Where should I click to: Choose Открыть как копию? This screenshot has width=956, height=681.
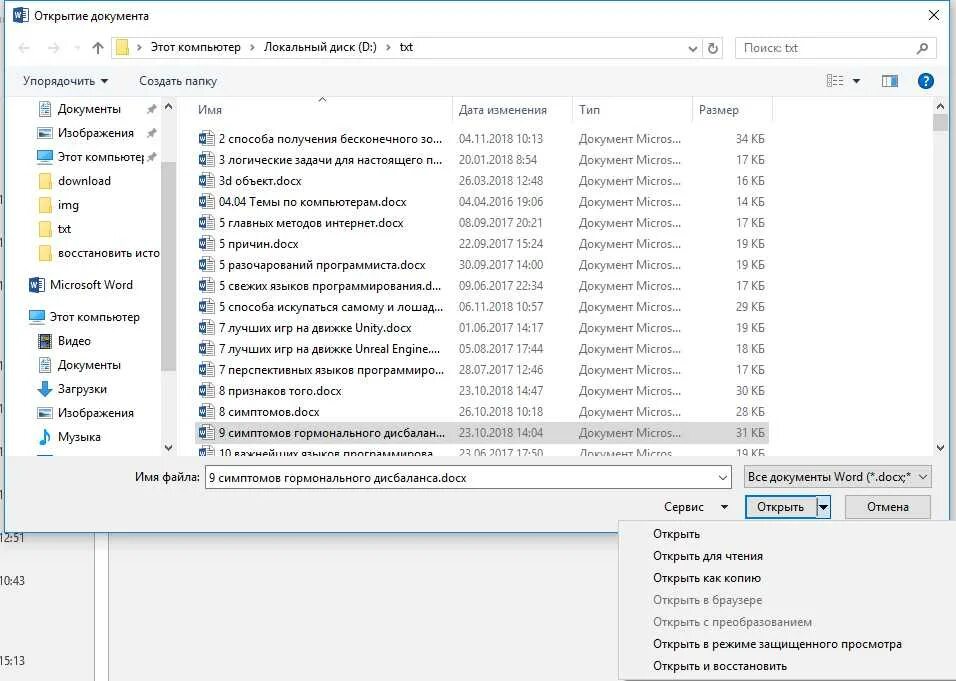pos(707,577)
